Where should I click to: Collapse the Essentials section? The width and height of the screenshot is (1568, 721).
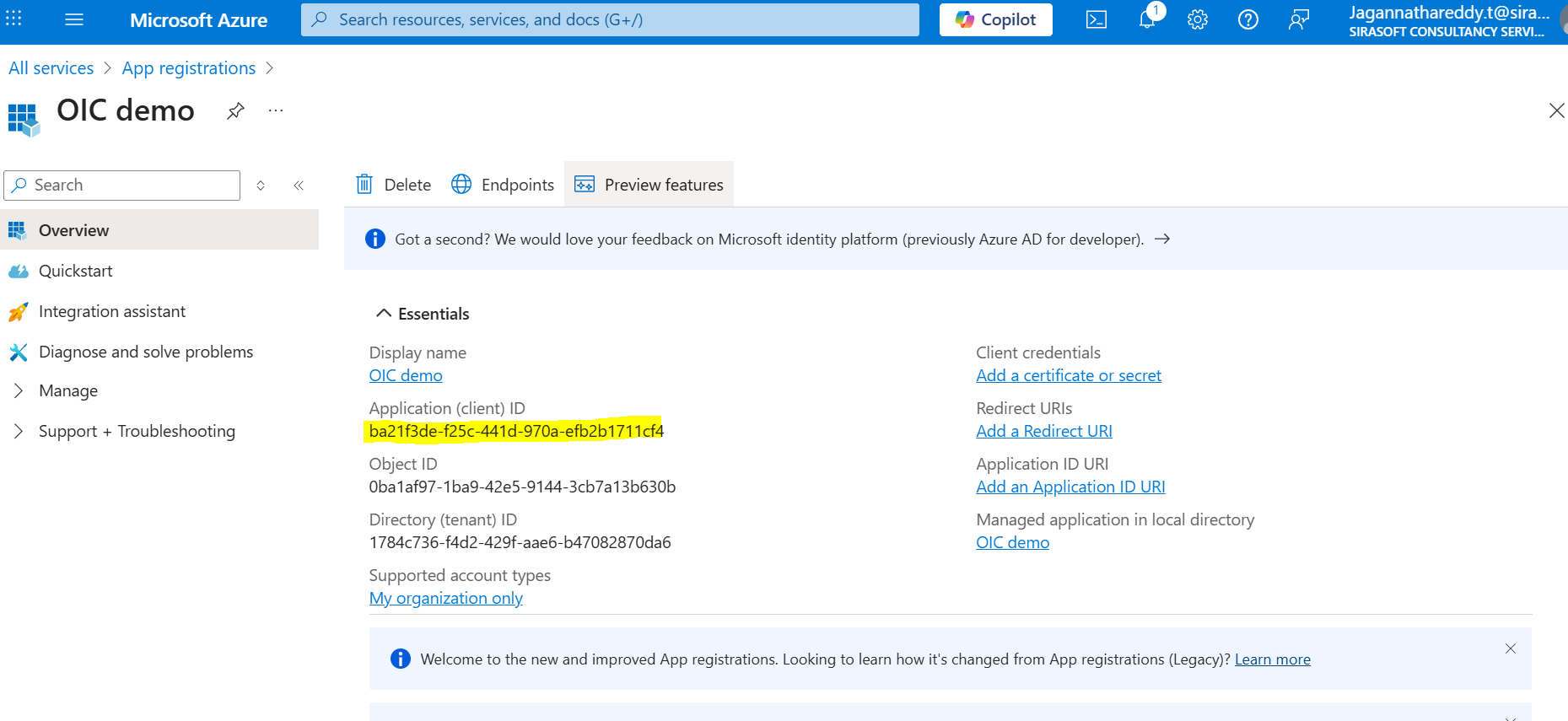coord(422,314)
